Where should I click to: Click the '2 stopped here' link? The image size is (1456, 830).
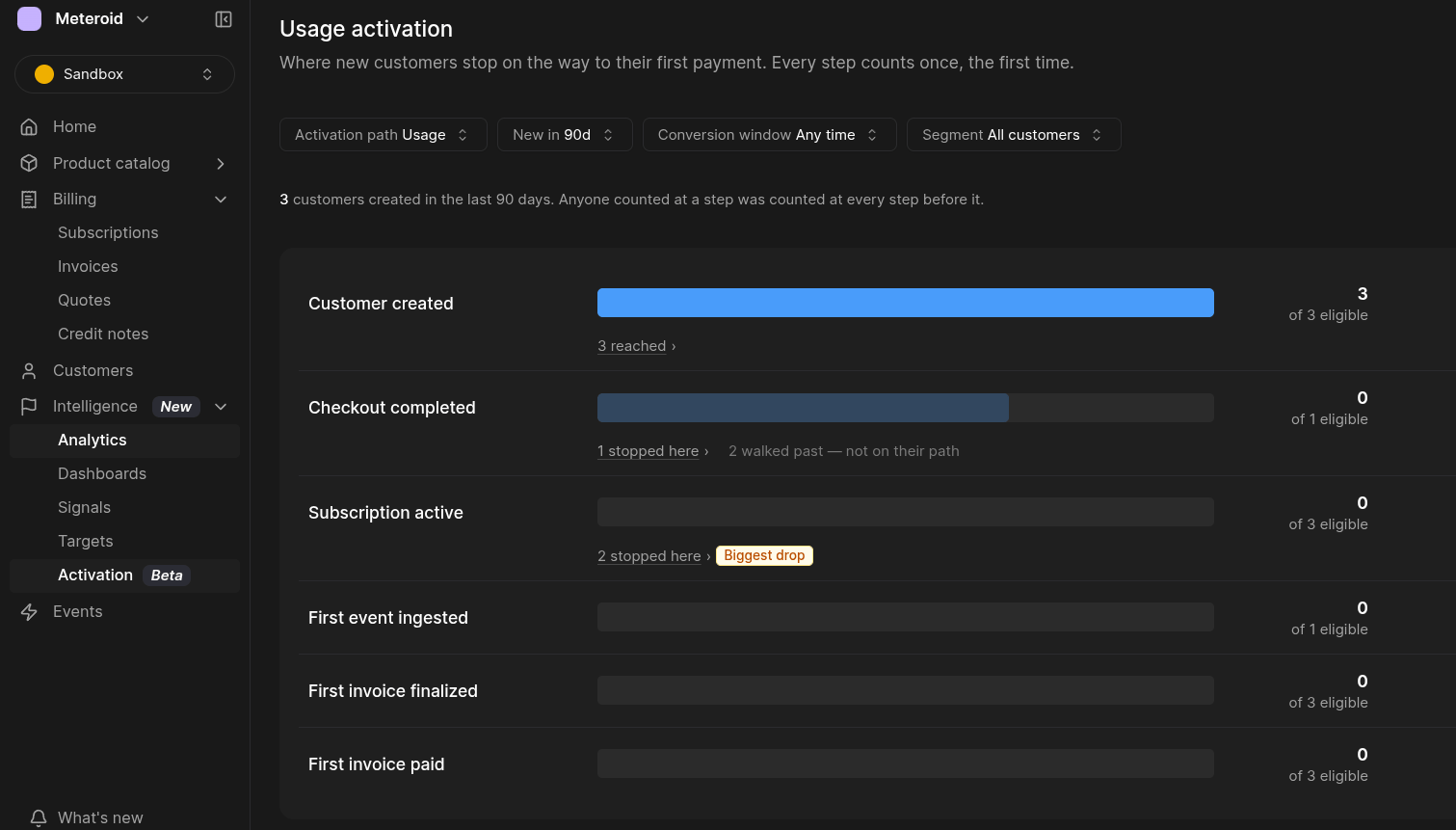point(649,556)
